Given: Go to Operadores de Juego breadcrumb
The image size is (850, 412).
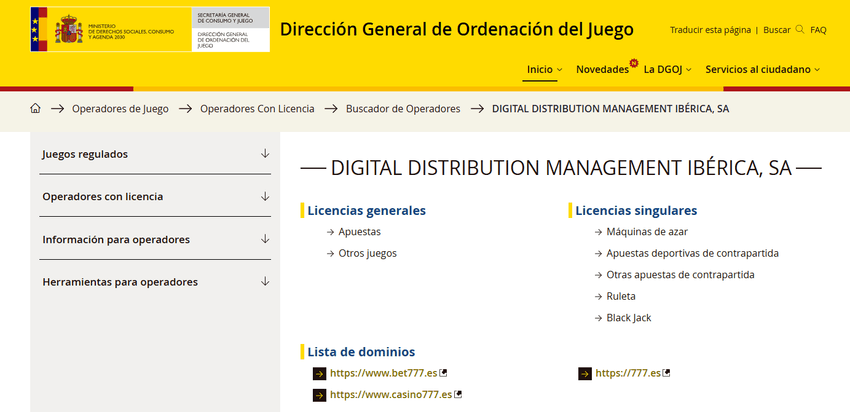Looking at the screenshot, I should point(120,108).
